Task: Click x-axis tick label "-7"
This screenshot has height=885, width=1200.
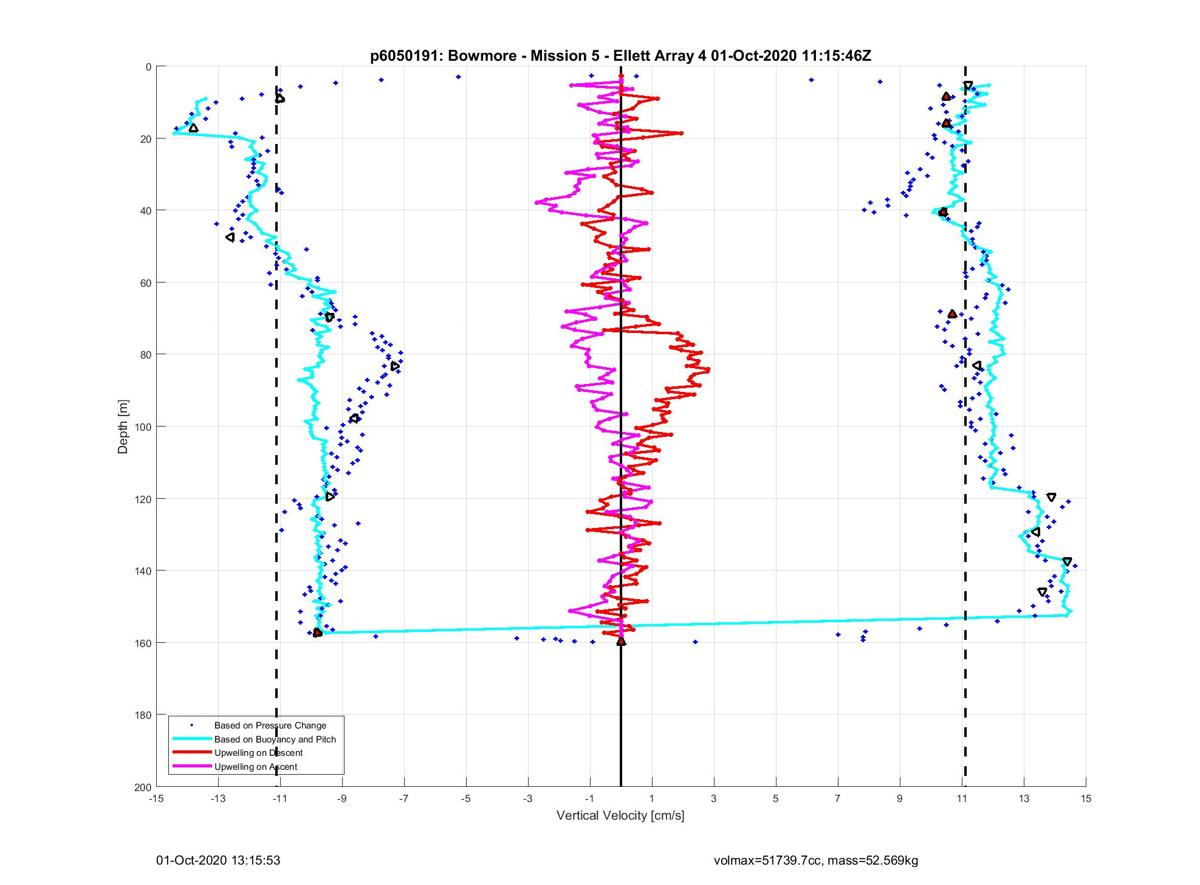Action: click(404, 799)
